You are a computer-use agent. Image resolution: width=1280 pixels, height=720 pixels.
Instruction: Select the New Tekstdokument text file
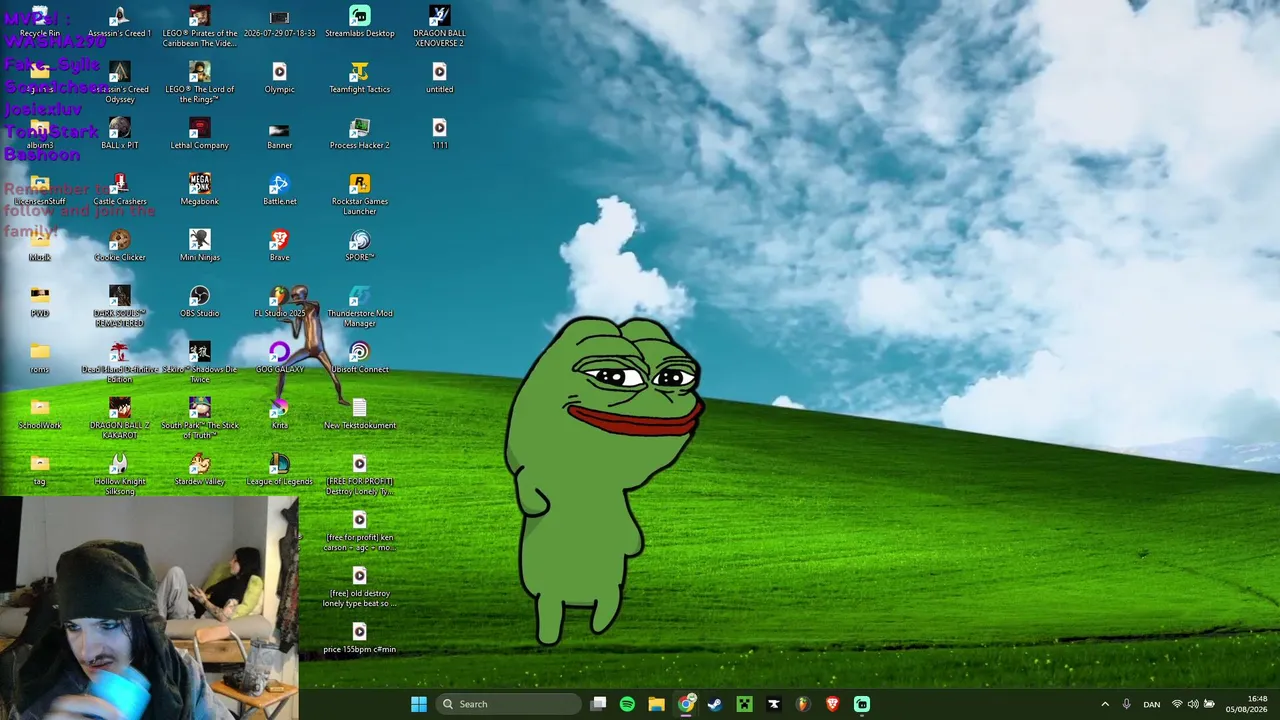(359, 415)
